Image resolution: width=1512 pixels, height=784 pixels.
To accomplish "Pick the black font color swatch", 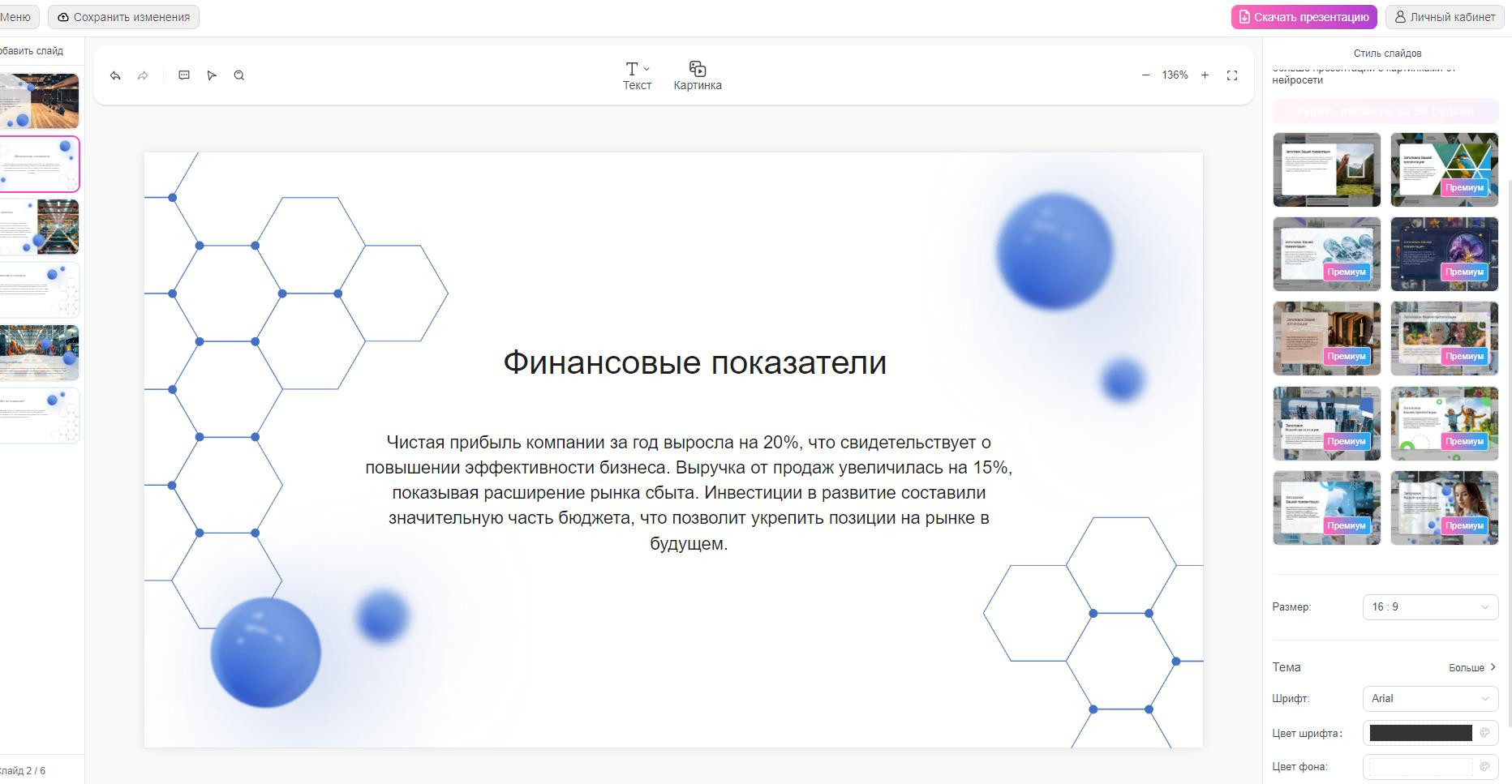I will click(1420, 733).
